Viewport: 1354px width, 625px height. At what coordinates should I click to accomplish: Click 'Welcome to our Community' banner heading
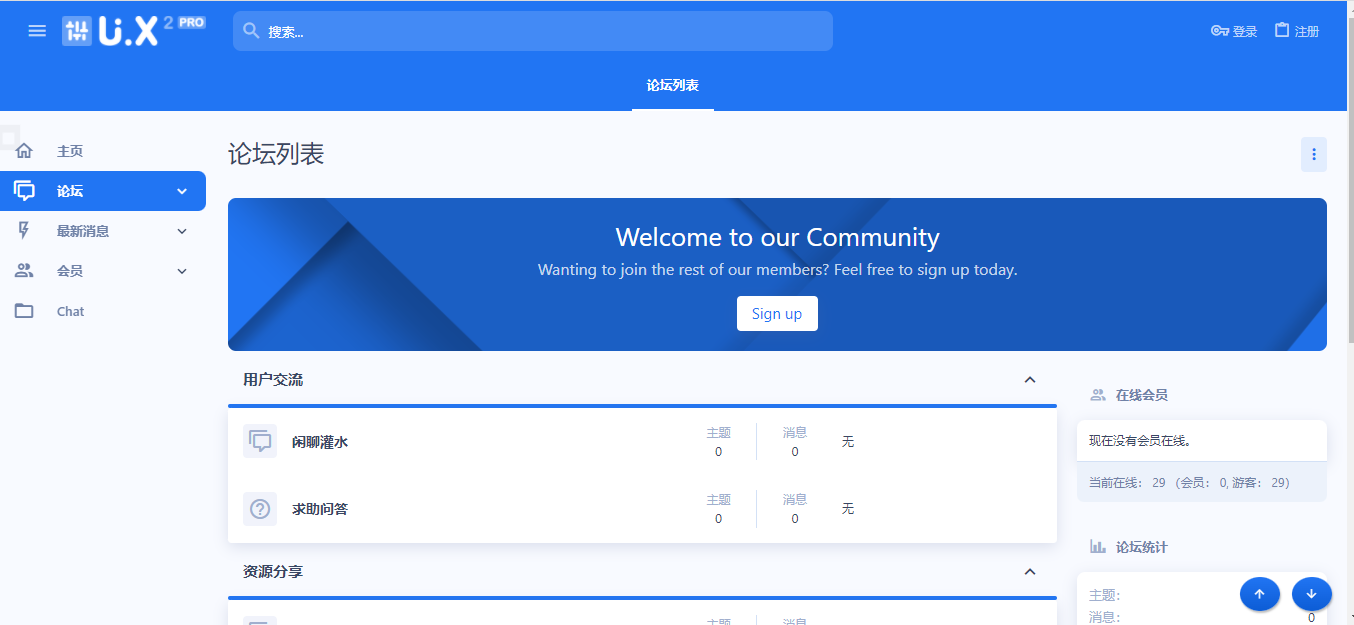(x=777, y=237)
